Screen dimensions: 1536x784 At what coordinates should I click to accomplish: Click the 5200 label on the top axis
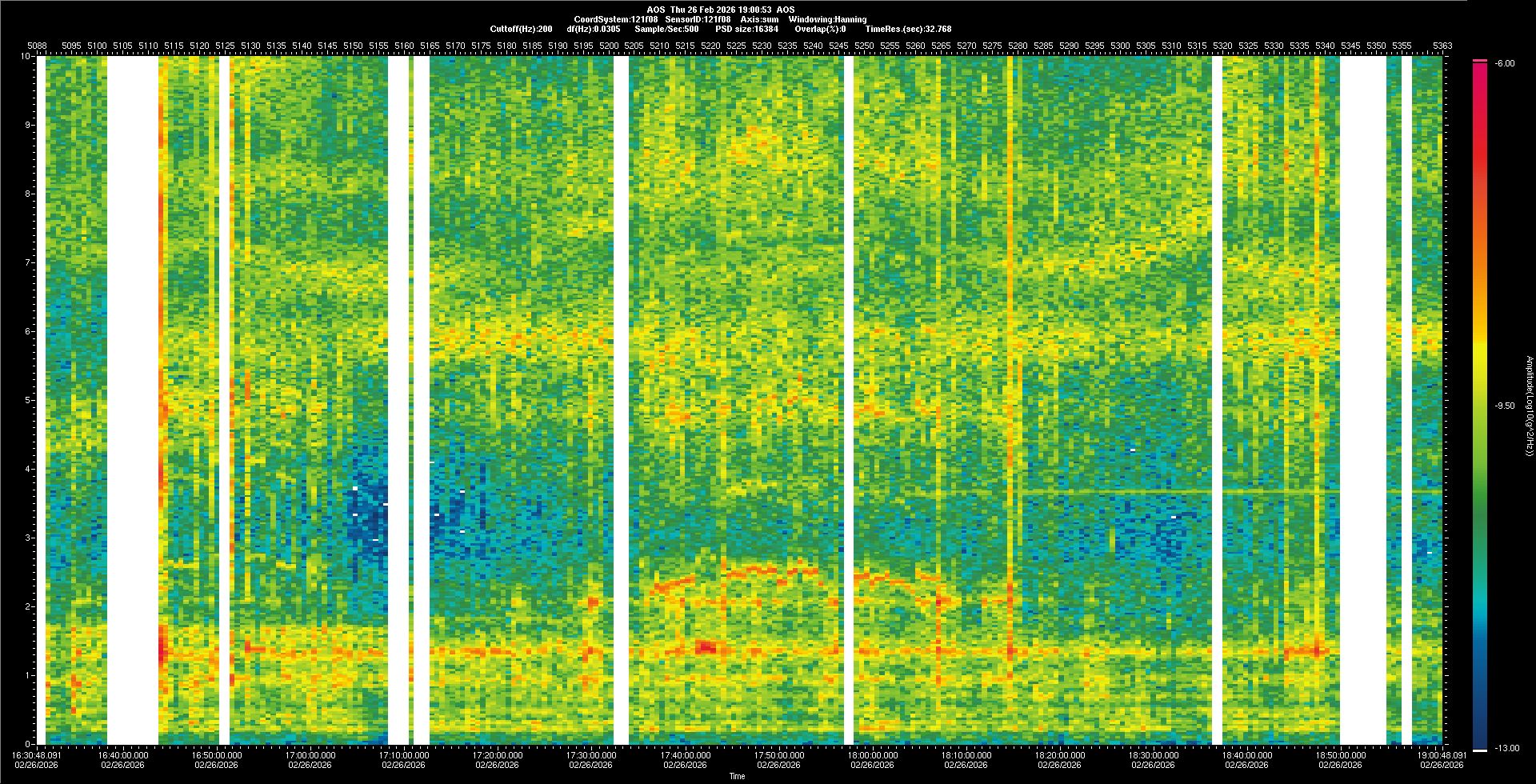(x=609, y=46)
